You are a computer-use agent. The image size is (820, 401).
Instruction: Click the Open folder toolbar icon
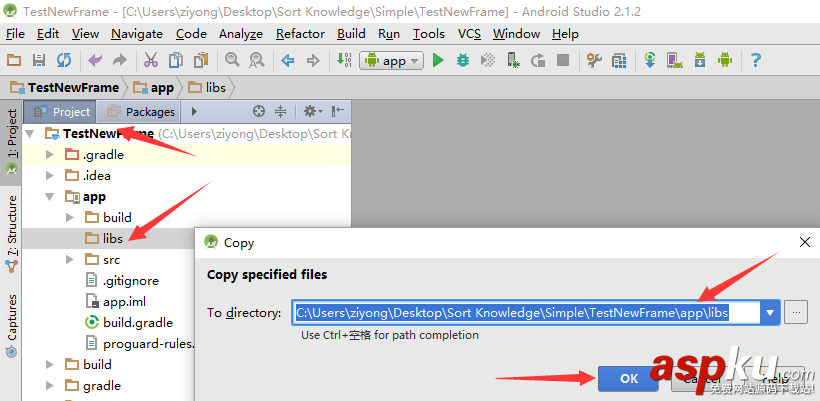click(x=14, y=60)
